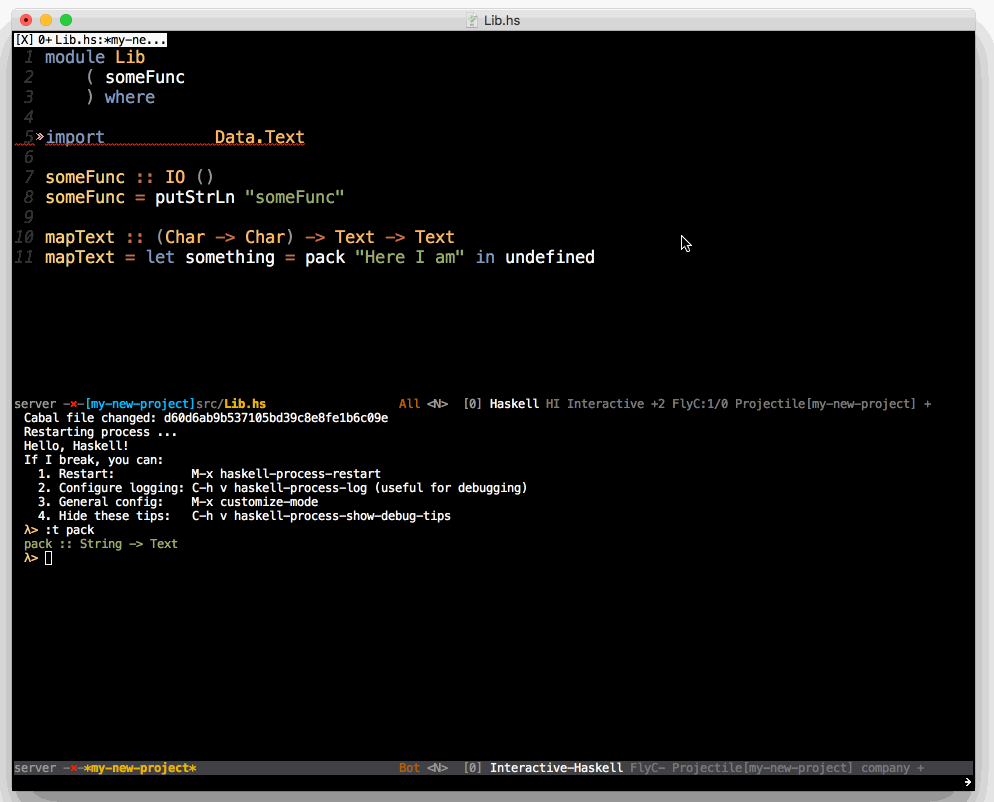Click 'All' position indicator in mode line

click(x=409, y=404)
